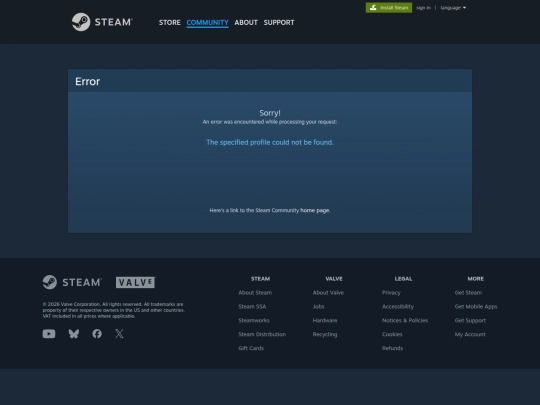
Task: Open Get Mobile Apps footer link
Action: [476, 306]
